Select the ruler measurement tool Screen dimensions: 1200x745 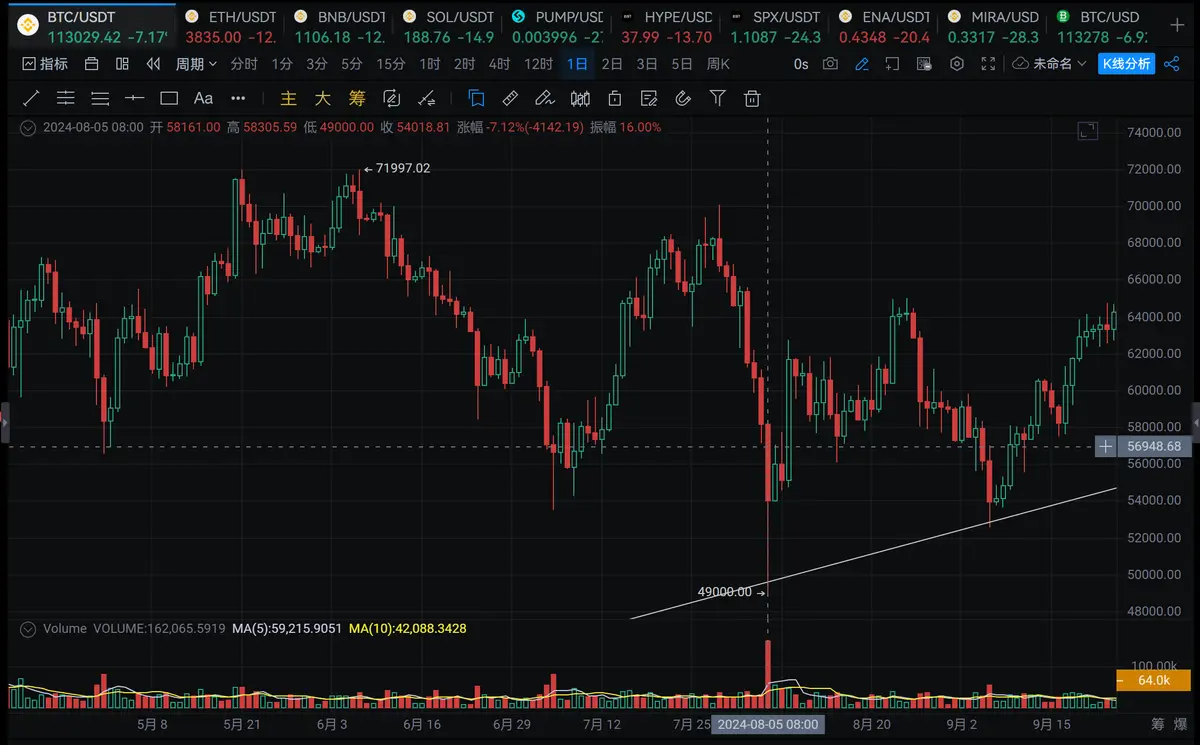(x=510, y=99)
